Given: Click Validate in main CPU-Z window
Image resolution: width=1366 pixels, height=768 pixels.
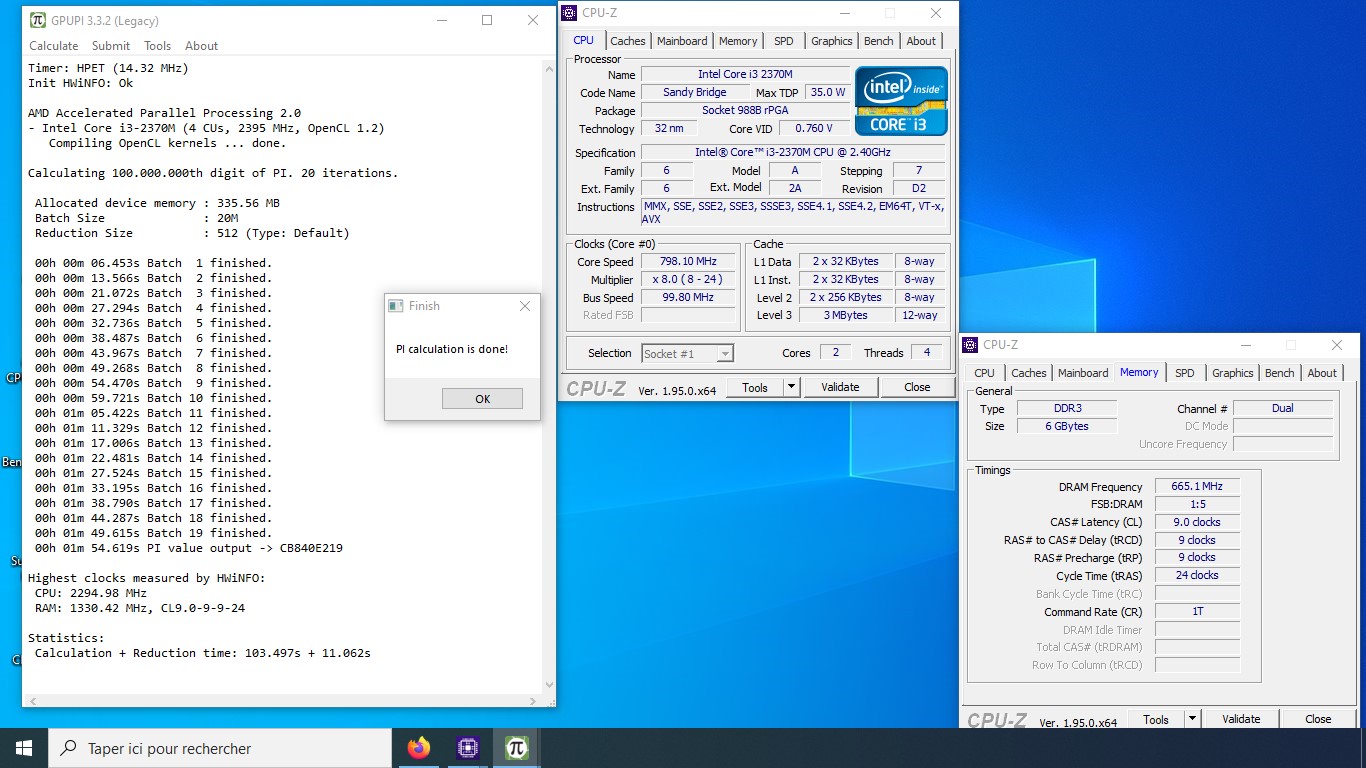Looking at the screenshot, I should (840, 387).
